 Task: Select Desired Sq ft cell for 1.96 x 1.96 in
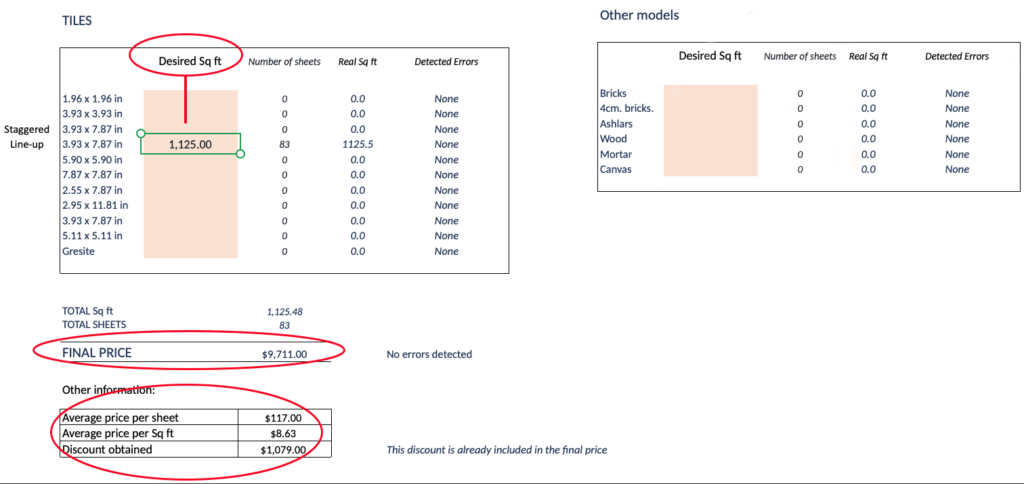(190, 99)
